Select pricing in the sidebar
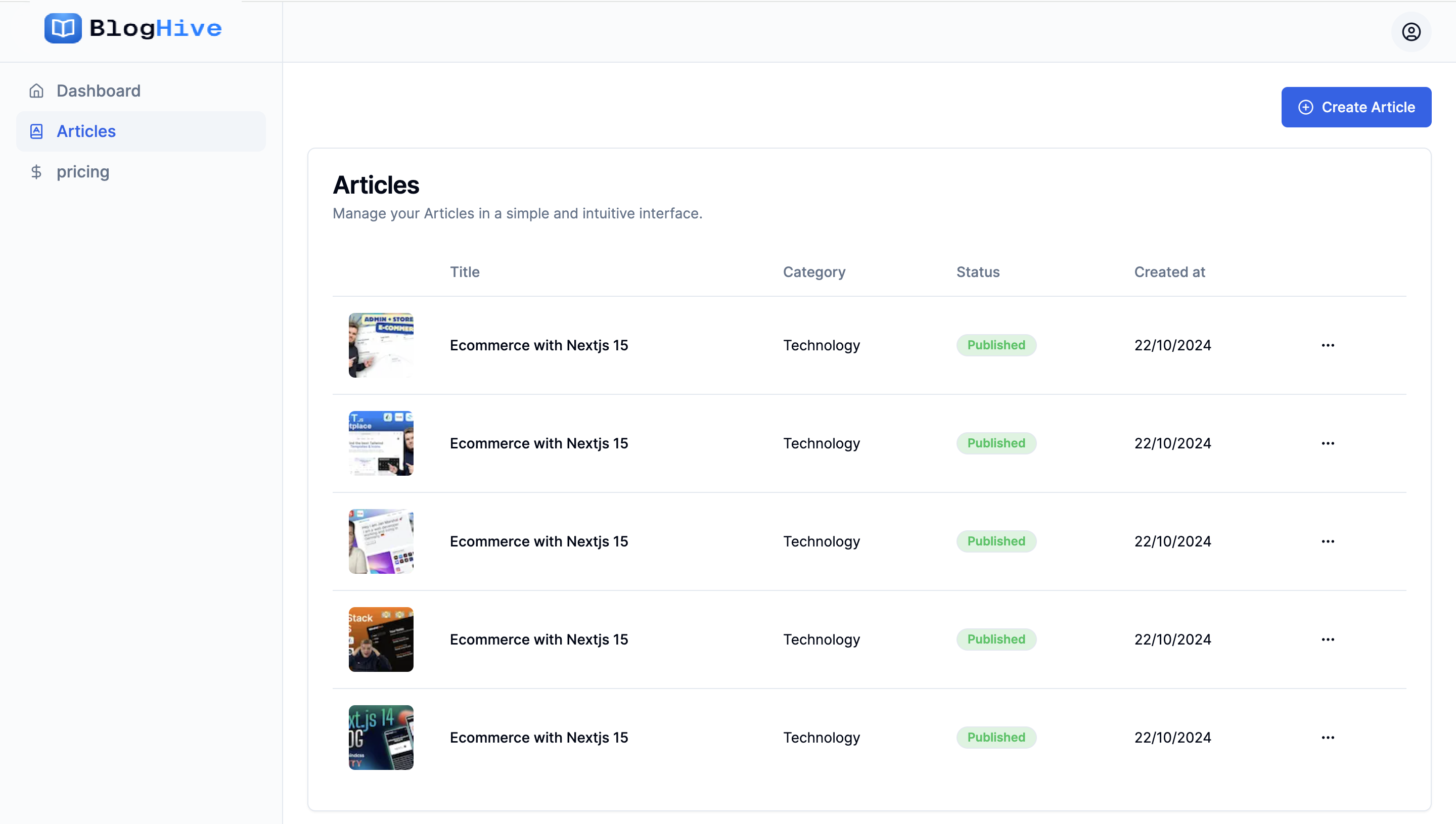The width and height of the screenshot is (1456, 824). tap(82, 172)
